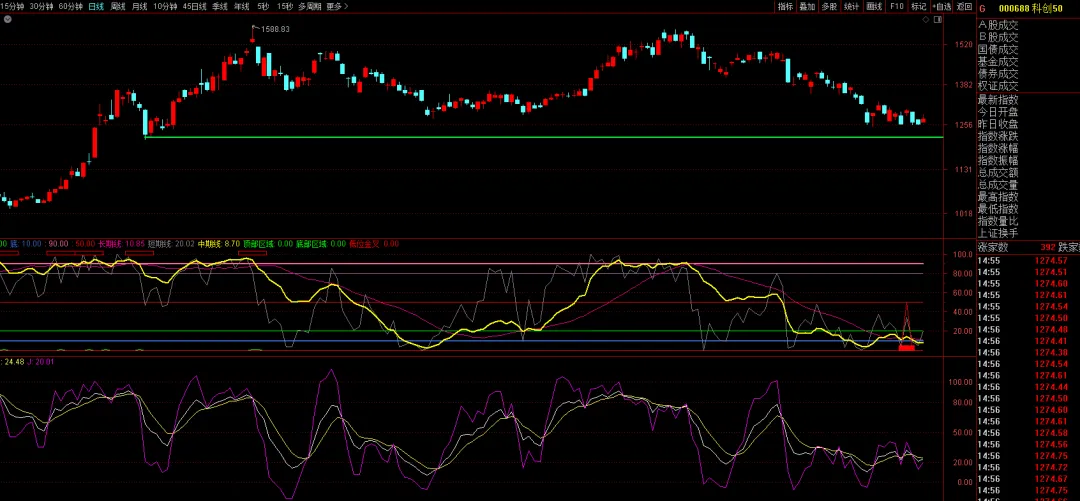Open the 统计 statistics button
Image resolution: width=1080 pixels, height=501 pixels.
pos(851,6)
